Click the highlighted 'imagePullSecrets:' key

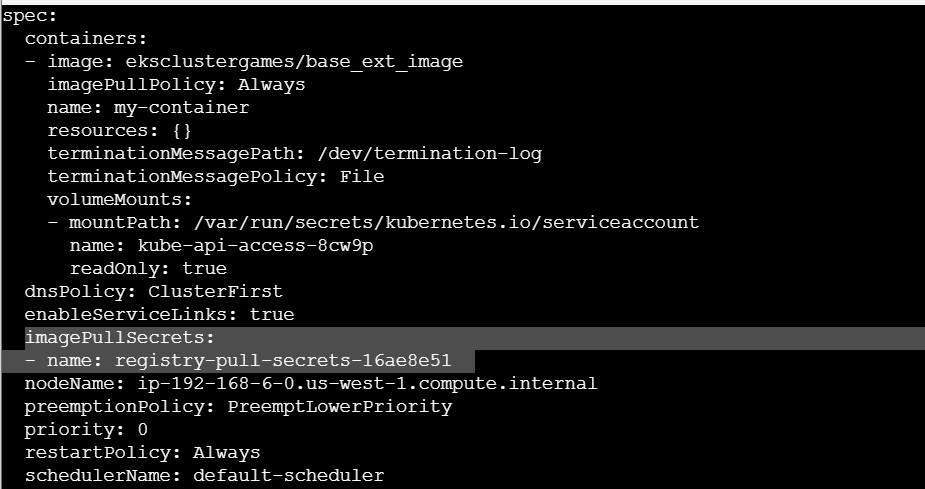point(120,338)
